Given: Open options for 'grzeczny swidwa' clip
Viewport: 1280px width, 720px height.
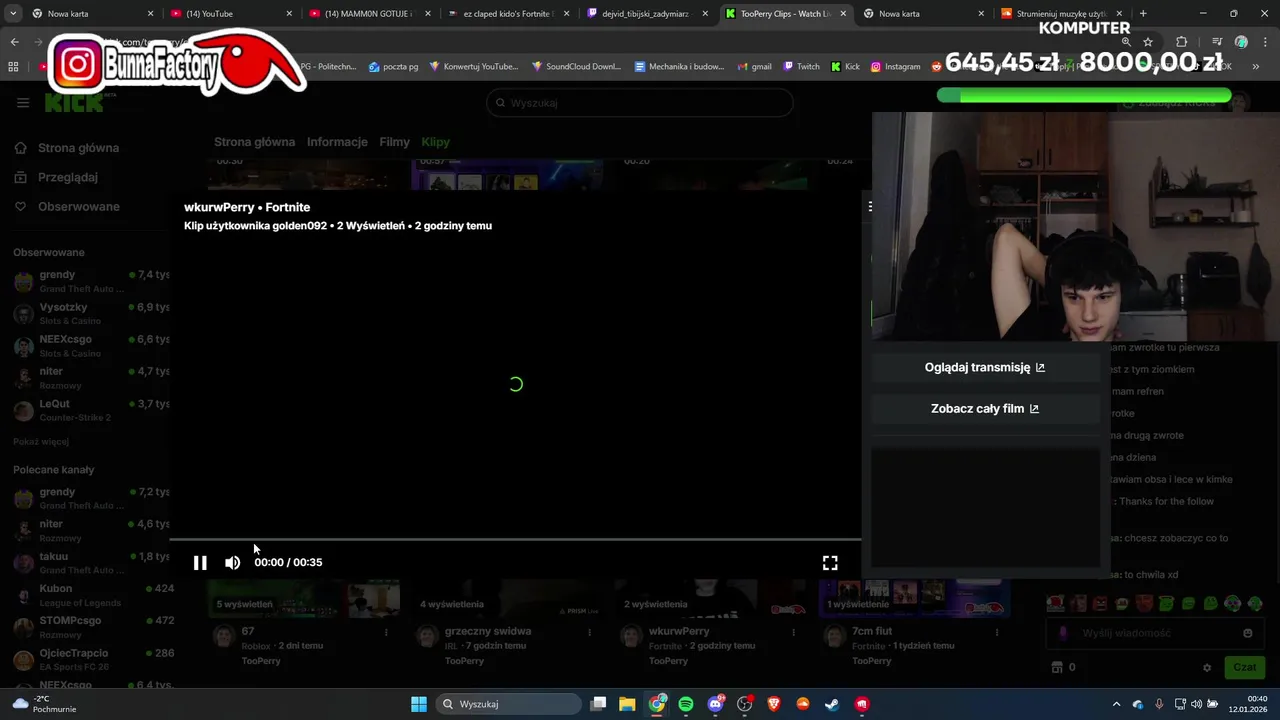Looking at the screenshot, I should 590,632.
